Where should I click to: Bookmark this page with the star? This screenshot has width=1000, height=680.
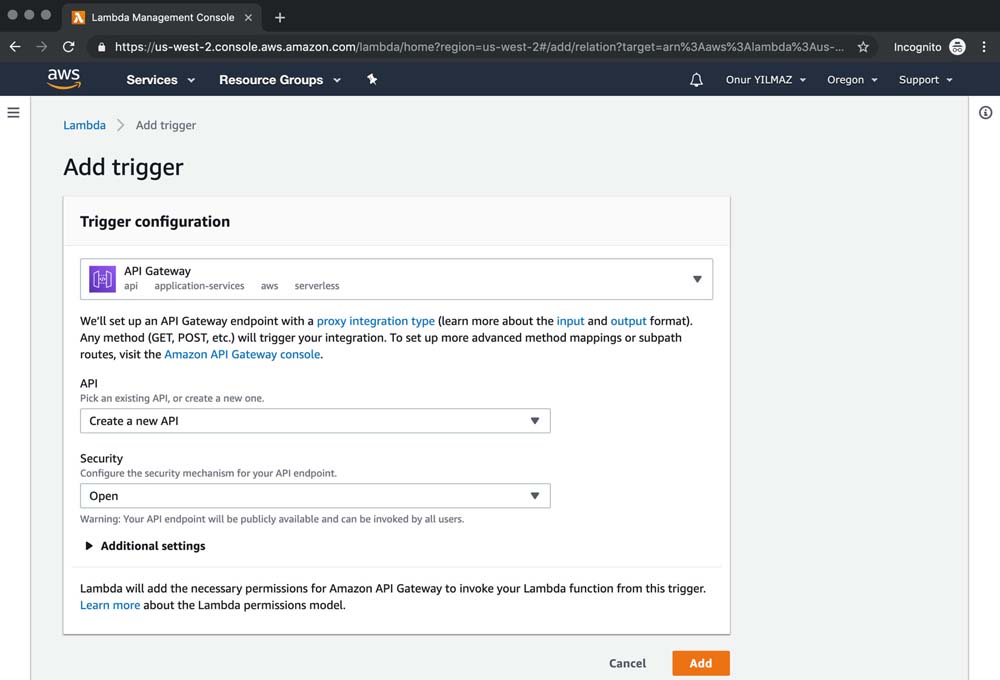coord(863,47)
